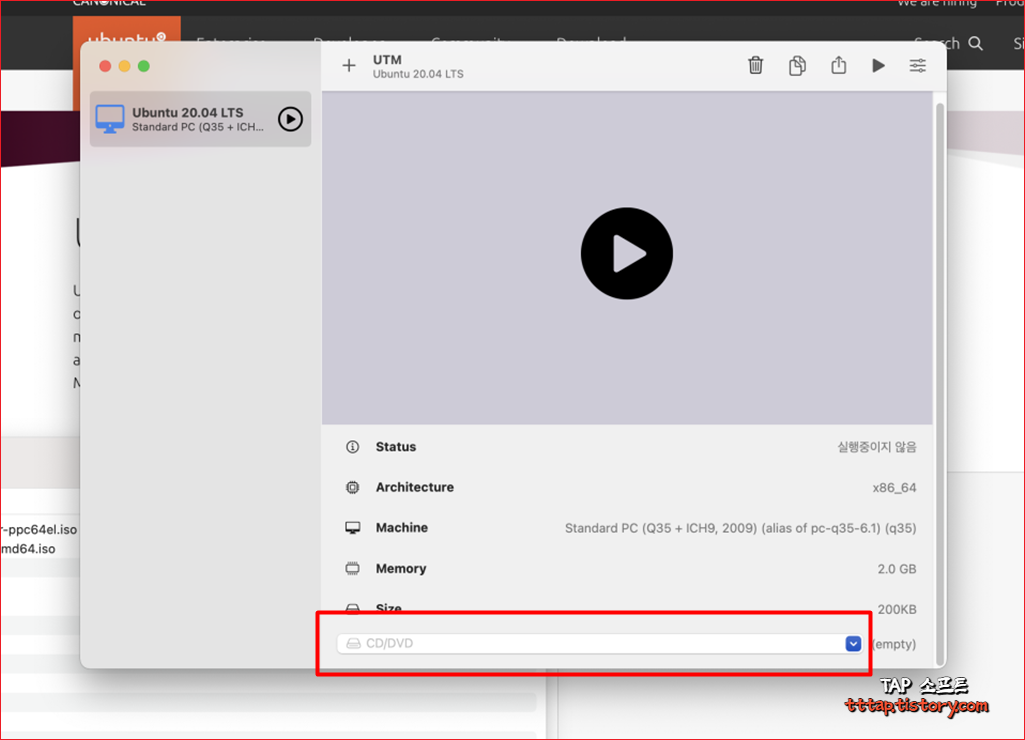
Task: Click the ppc64el.iso file link in browser
Action: click(39, 530)
